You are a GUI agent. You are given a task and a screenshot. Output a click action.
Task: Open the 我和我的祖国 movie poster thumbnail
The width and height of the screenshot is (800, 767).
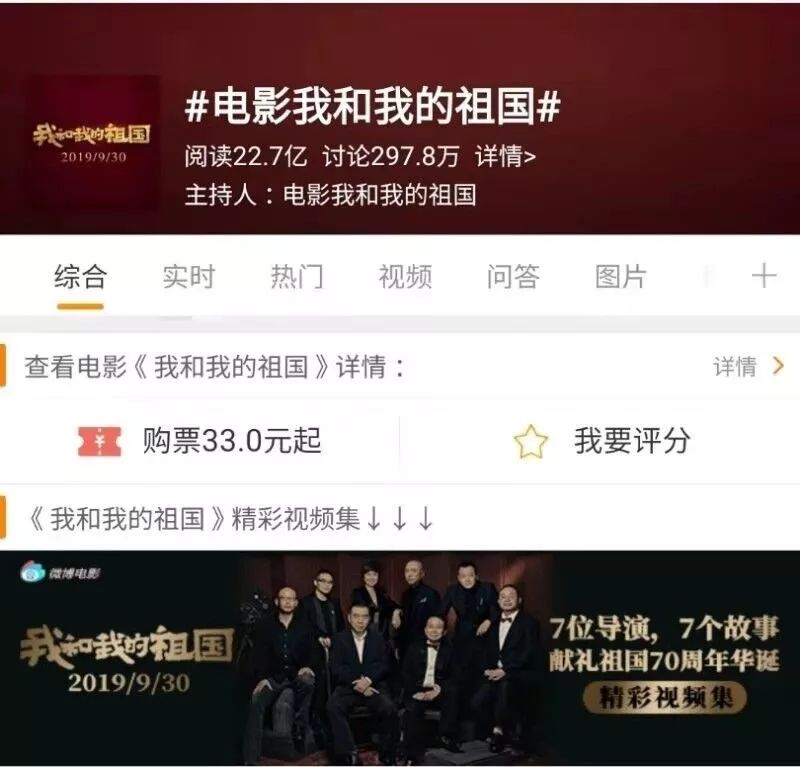[92, 142]
